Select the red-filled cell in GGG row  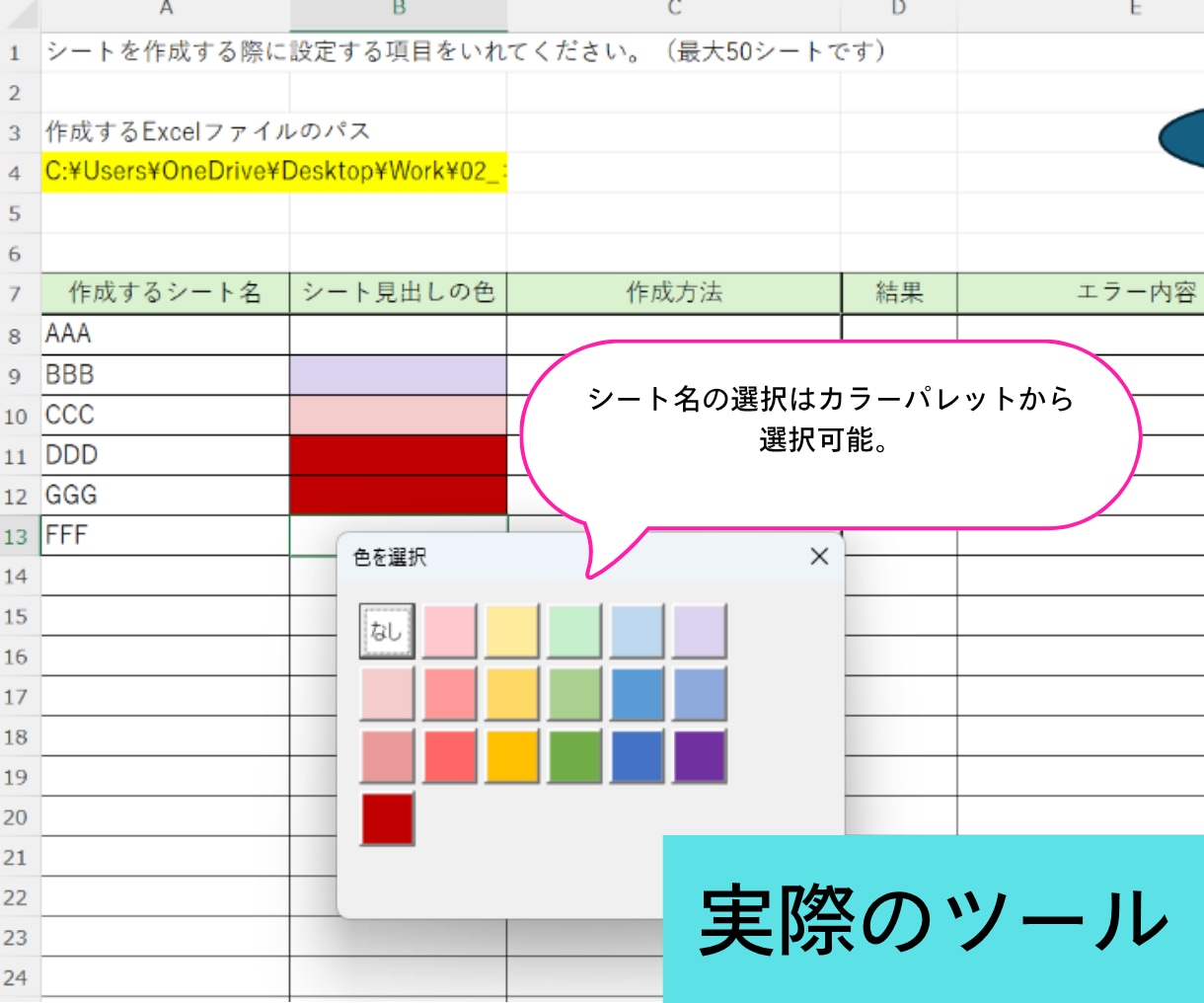coord(399,496)
